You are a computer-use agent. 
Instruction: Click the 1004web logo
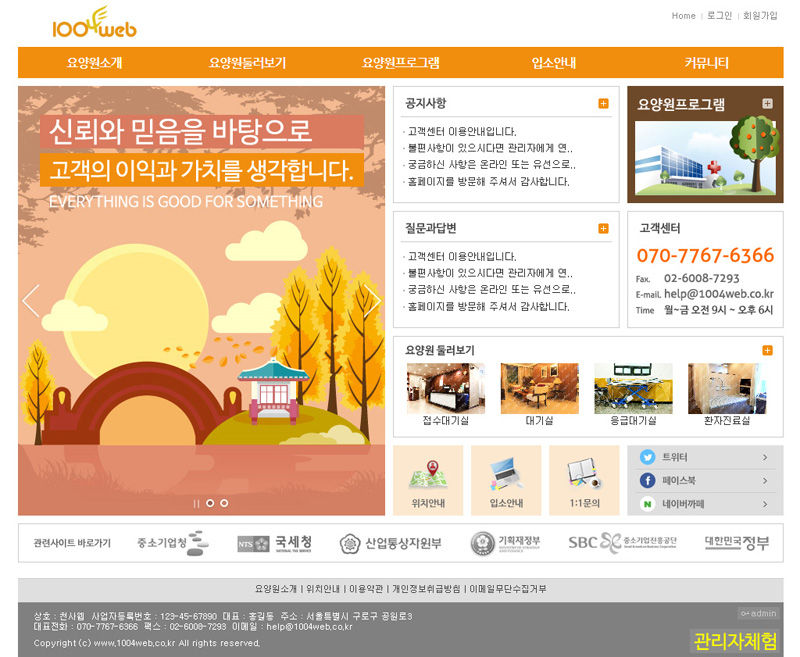coord(94,23)
